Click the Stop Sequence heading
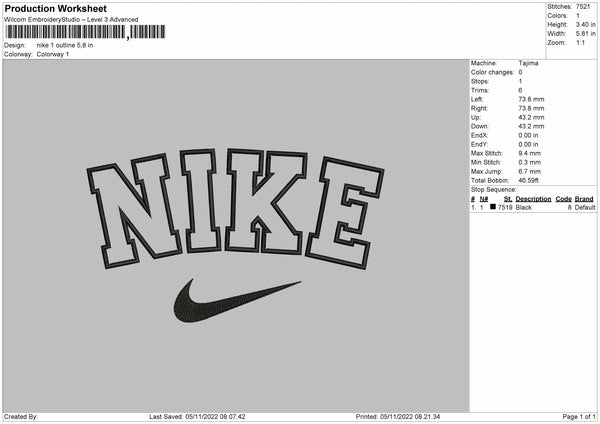 pos(494,190)
